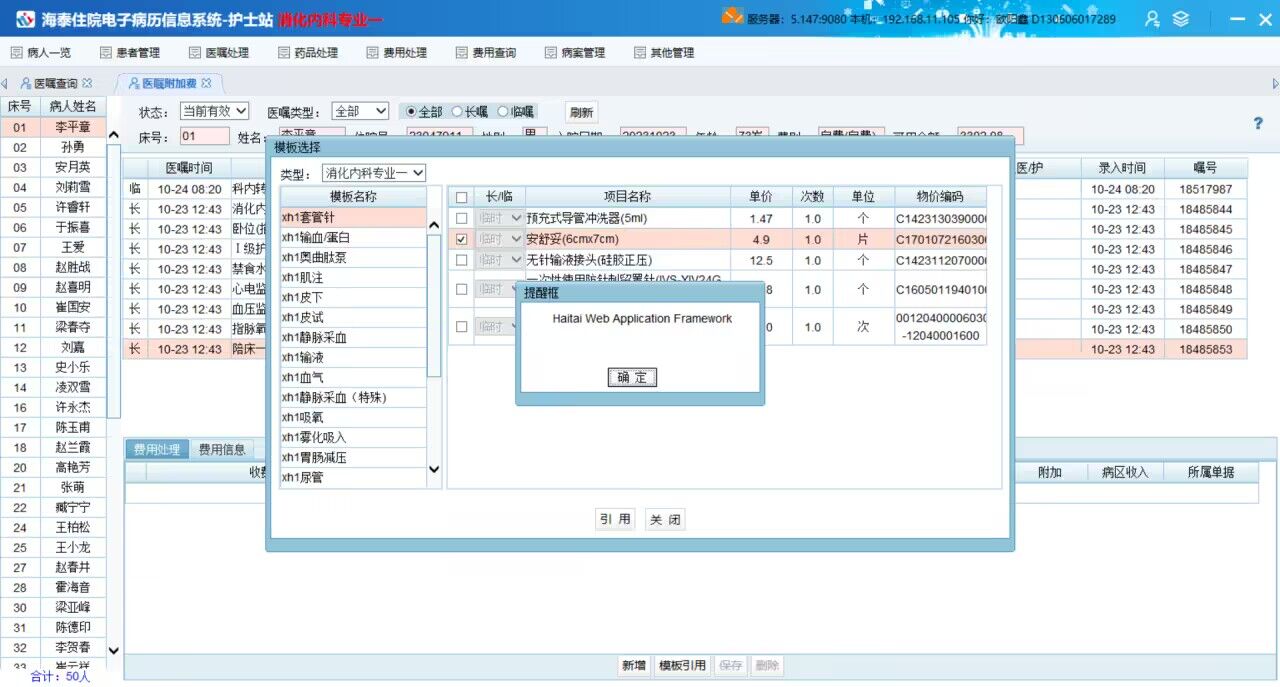The height and width of the screenshot is (687, 1280).
Task: Check the 无针输液接头(硅胶正压) row checkbox
Action: (461, 260)
